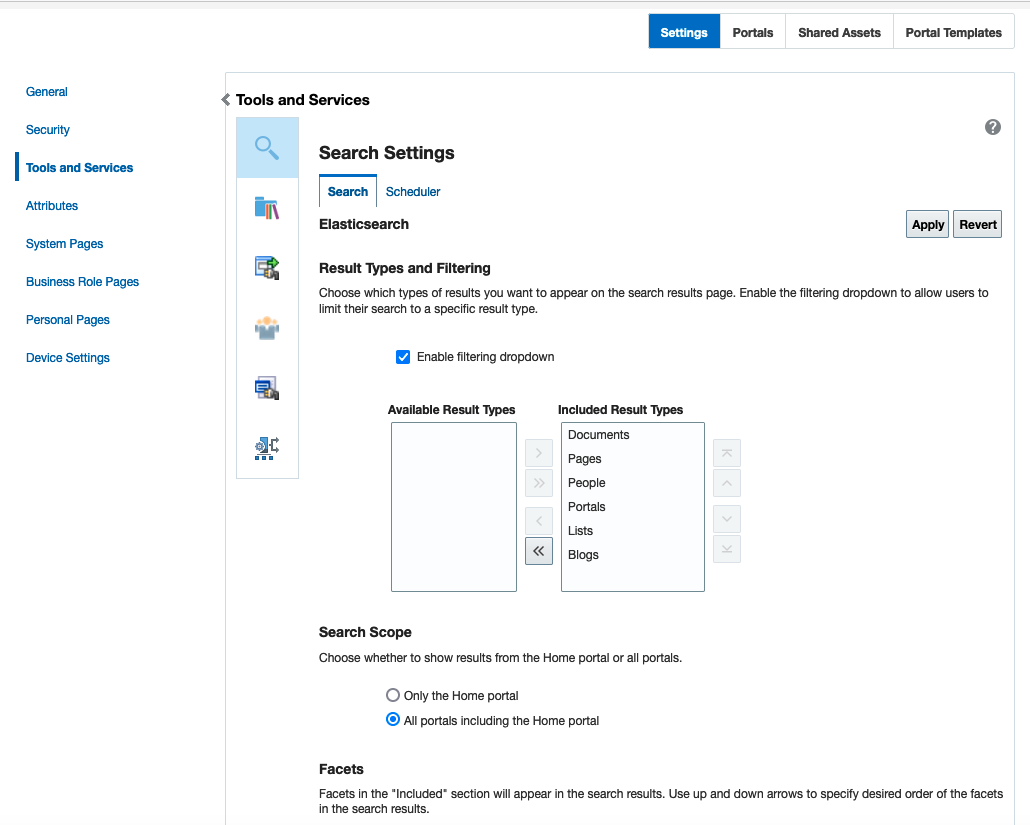Image resolution: width=1030 pixels, height=825 pixels.
Task: Click the Move to Bottom reorder arrow
Action: click(x=727, y=549)
